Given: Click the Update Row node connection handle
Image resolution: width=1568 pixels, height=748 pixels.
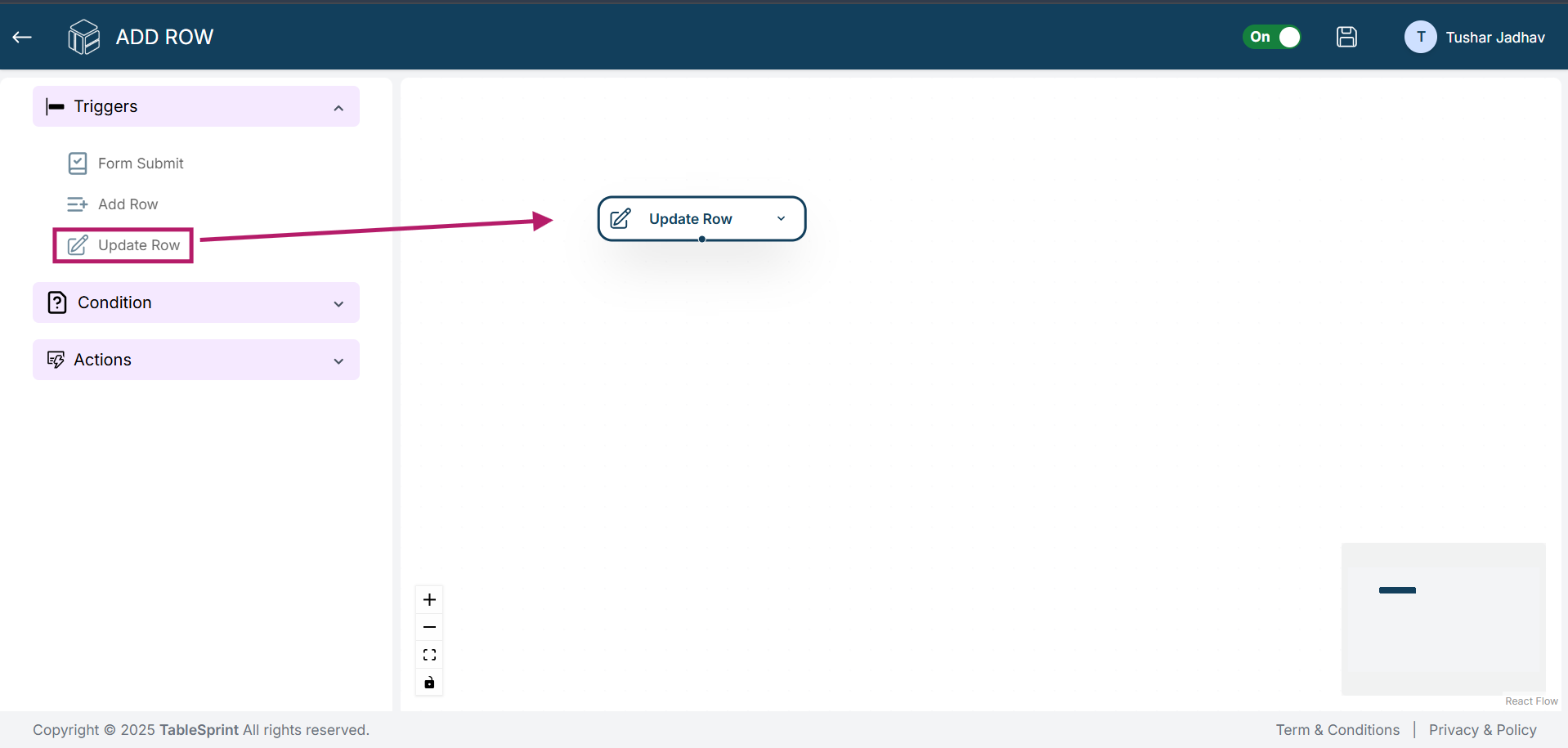Looking at the screenshot, I should point(702,240).
